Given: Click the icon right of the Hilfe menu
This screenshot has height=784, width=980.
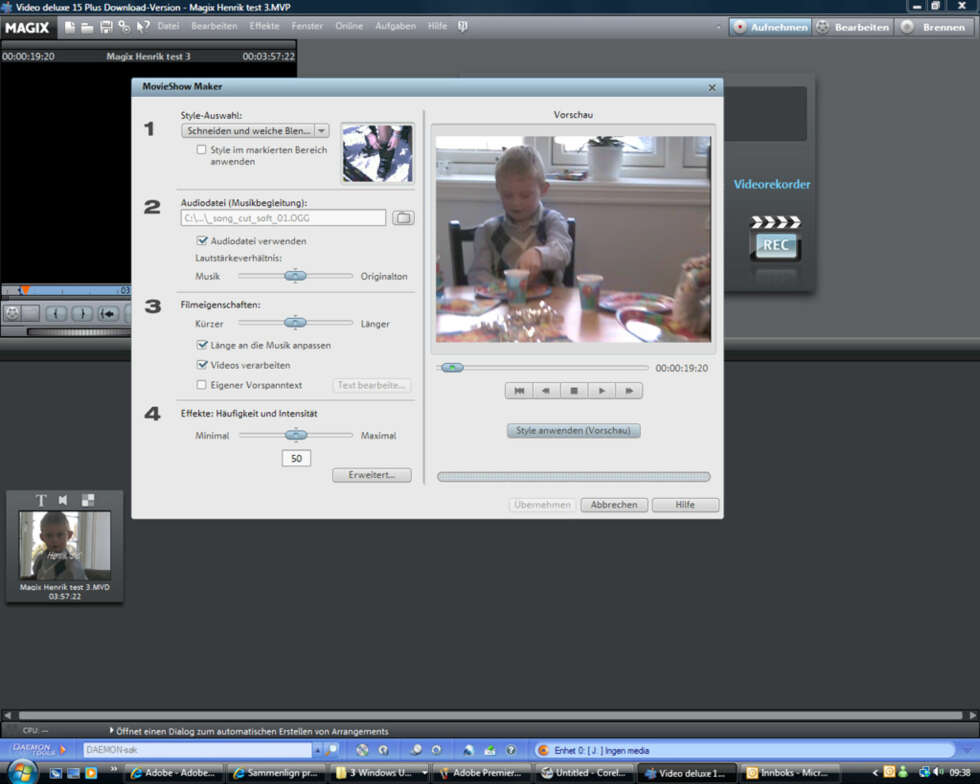Looking at the screenshot, I should click(x=462, y=26).
